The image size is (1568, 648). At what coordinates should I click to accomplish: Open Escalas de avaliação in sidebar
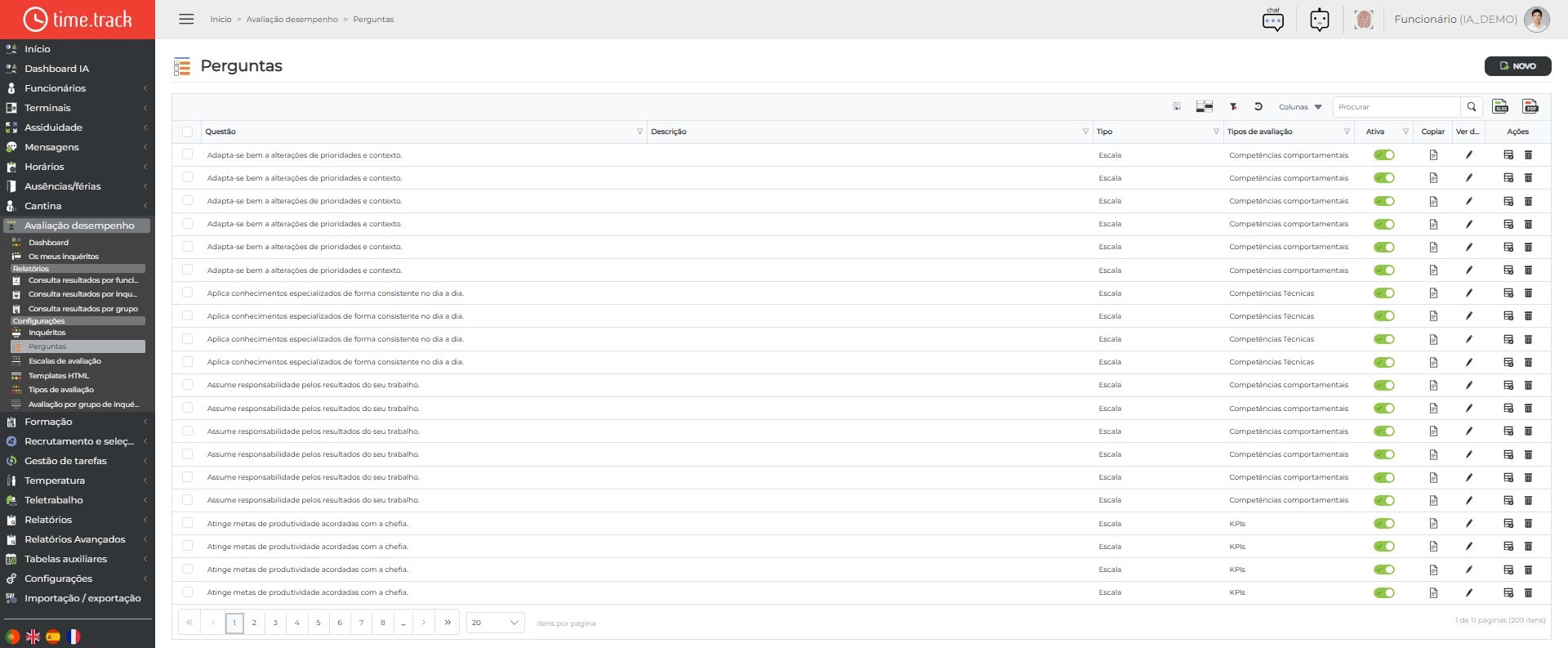point(65,361)
